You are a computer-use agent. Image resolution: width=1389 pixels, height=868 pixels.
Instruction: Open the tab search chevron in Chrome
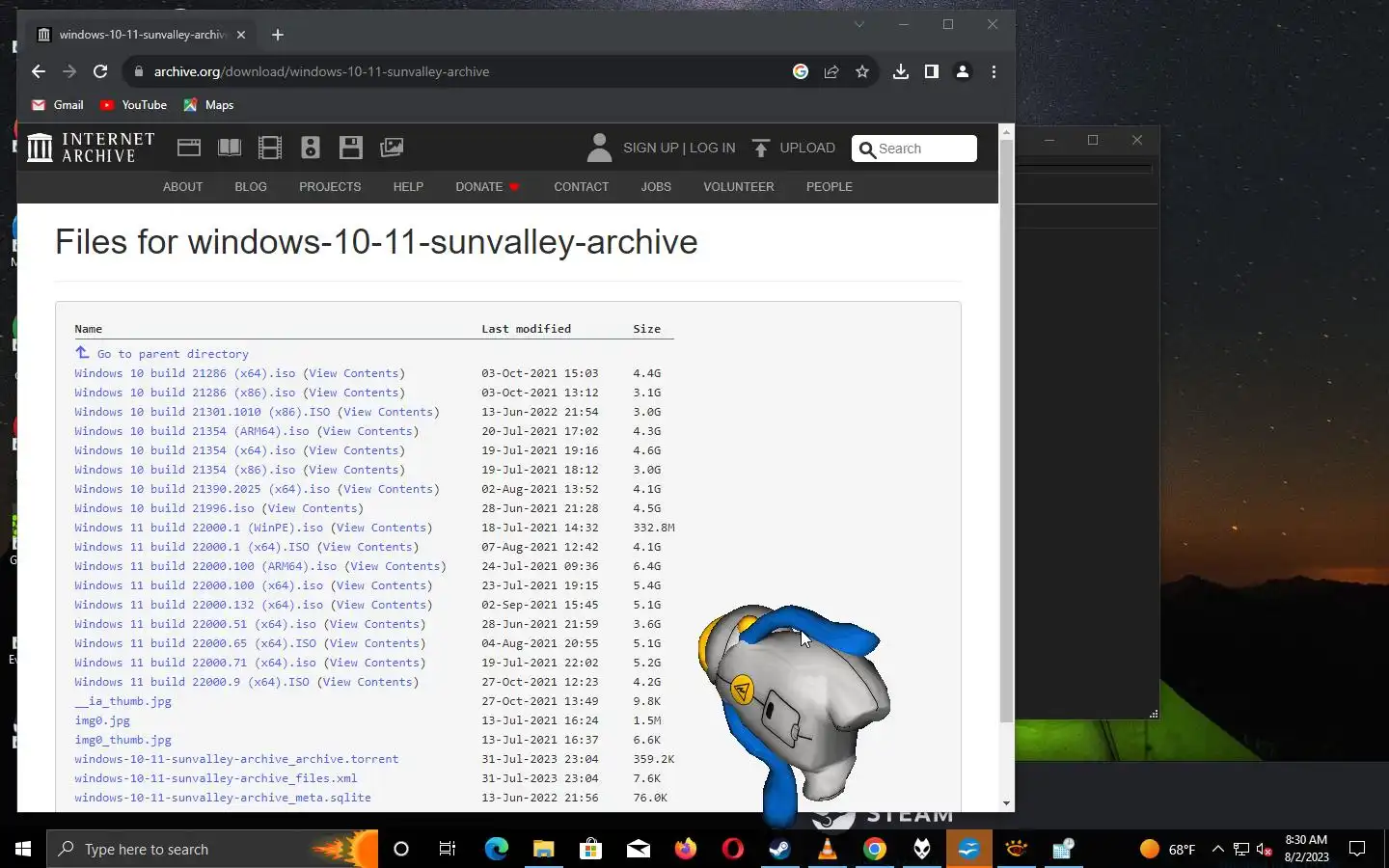pyautogui.click(x=858, y=24)
